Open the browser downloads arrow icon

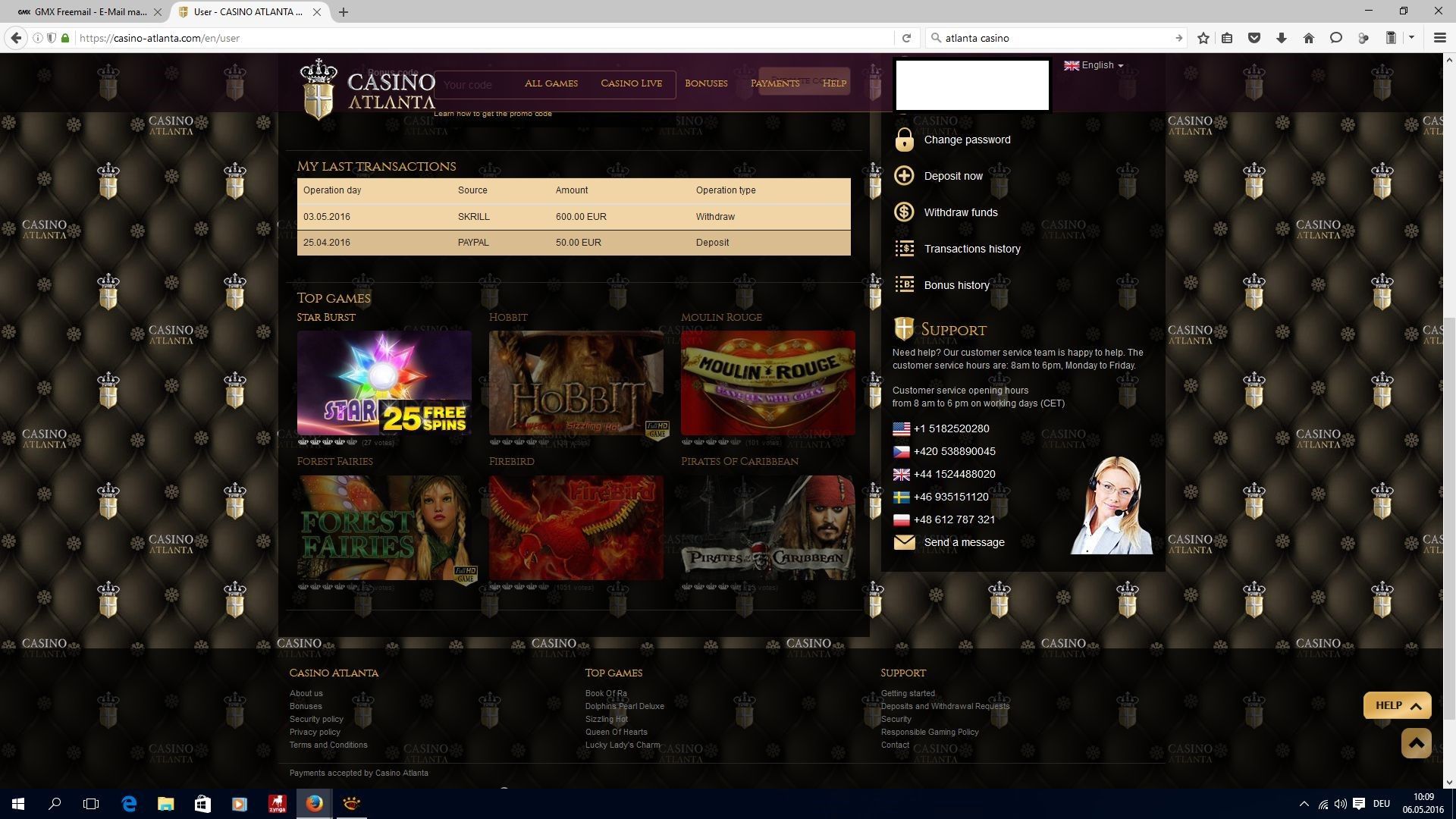pos(1282,38)
